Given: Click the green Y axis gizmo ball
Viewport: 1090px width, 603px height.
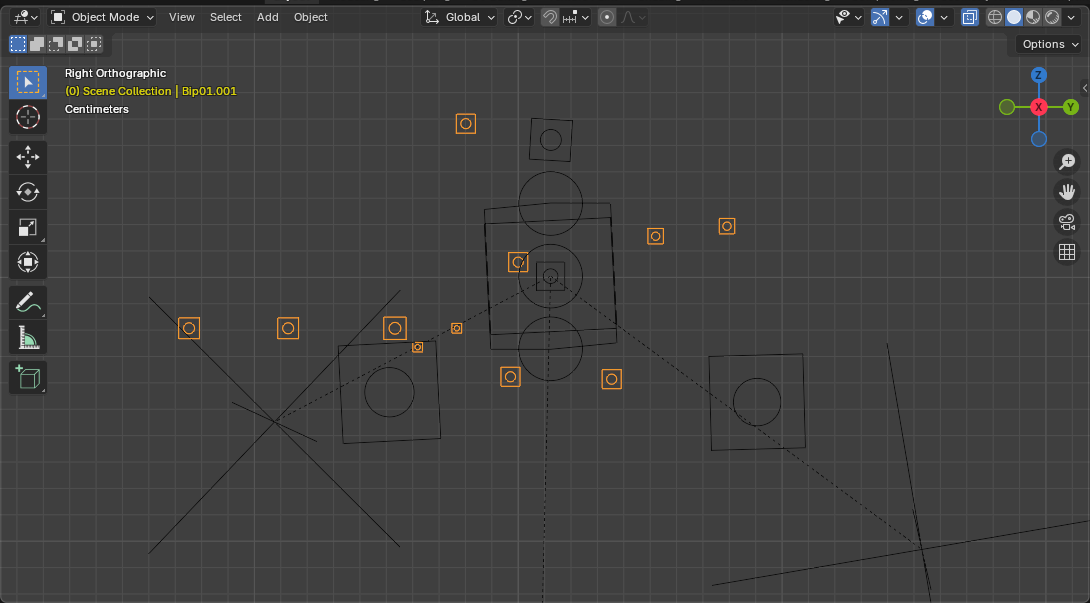Looking at the screenshot, I should pyautogui.click(x=1071, y=107).
